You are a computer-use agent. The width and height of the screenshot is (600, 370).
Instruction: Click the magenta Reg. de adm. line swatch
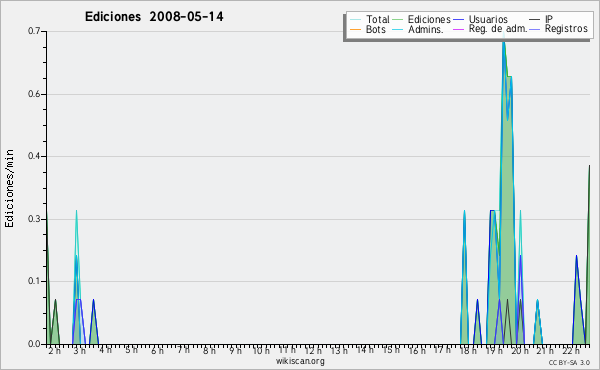[x=458, y=29]
